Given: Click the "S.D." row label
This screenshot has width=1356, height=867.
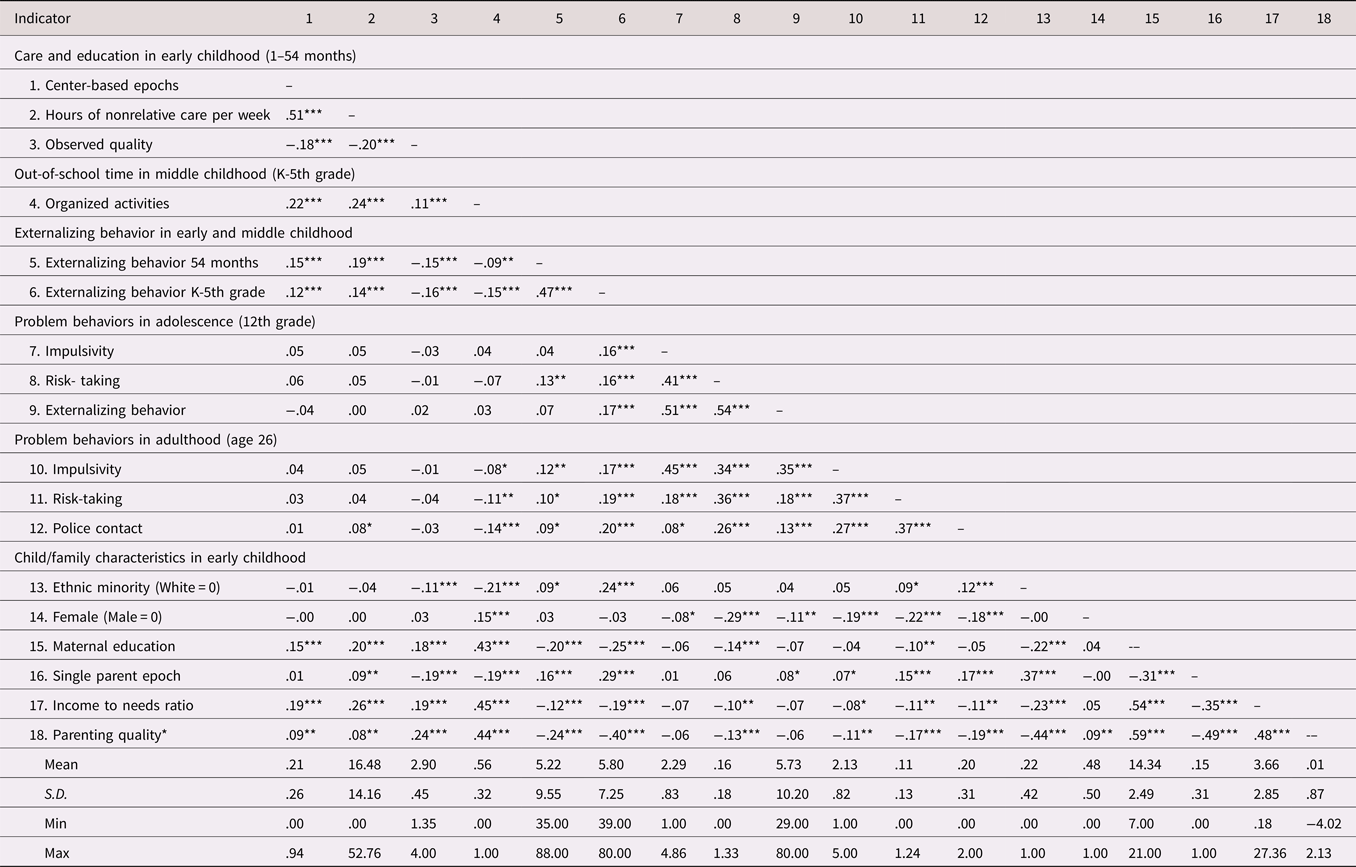Looking at the screenshot, I should click(58, 795).
